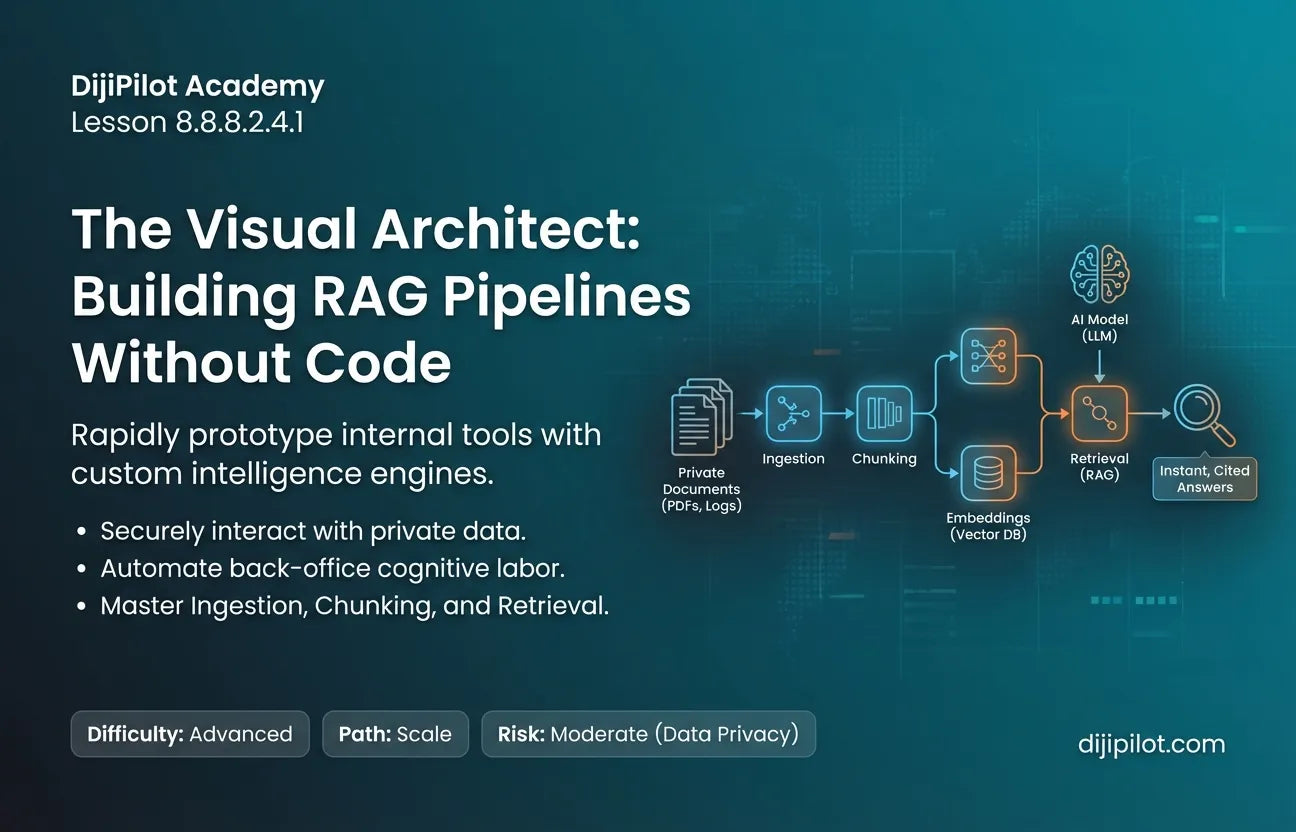
Task: Click the AI Model brain icon
Action: pyautogui.click(x=1099, y=274)
